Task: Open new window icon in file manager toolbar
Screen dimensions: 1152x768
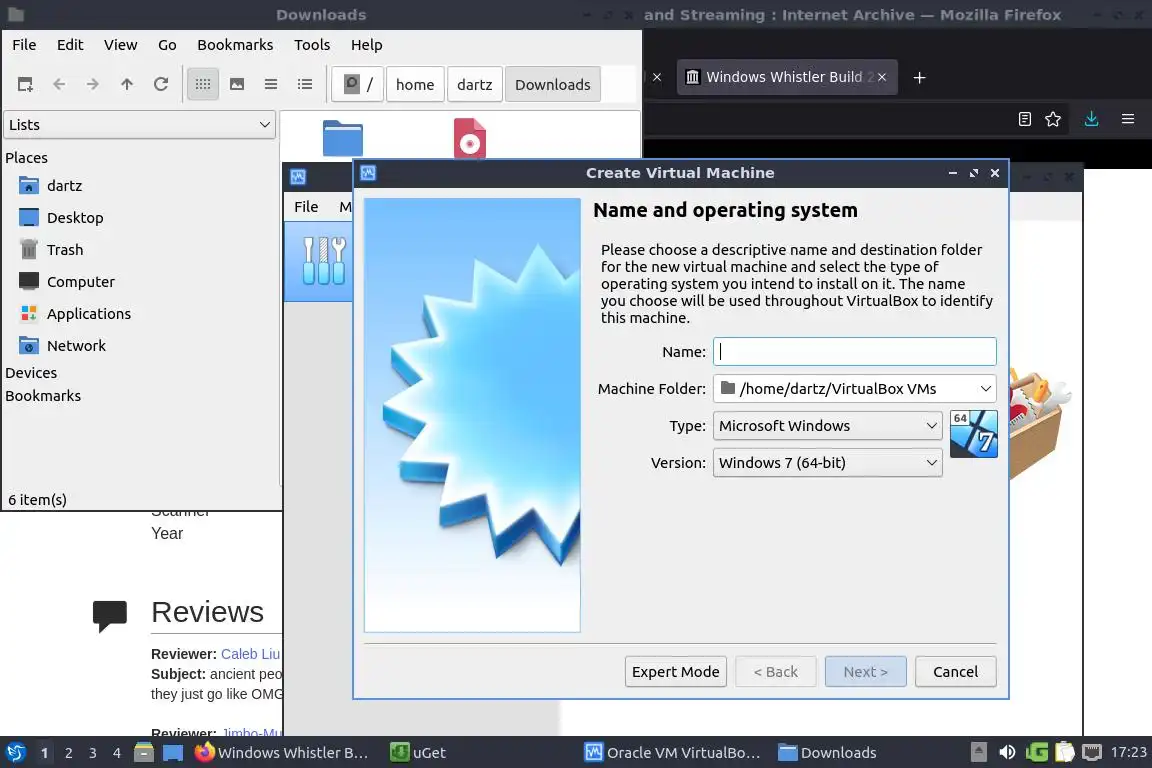Action: point(25,85)
